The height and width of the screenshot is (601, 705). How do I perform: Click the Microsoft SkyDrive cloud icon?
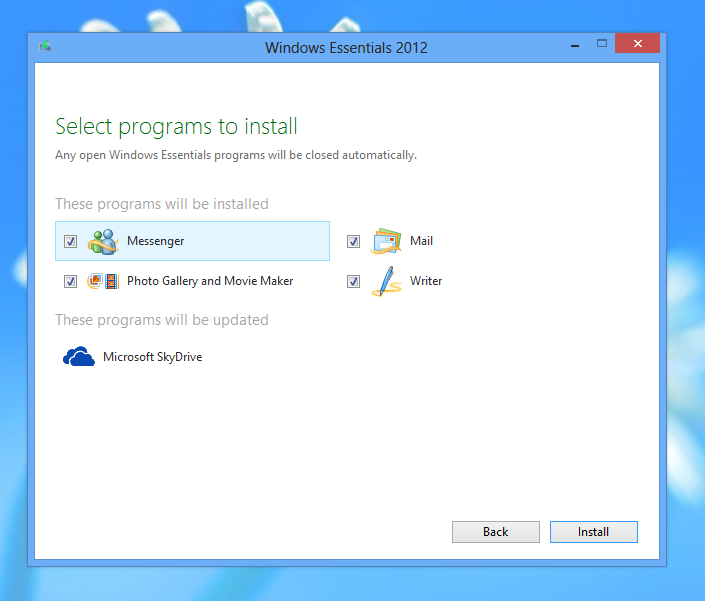[x=79, y=356]
